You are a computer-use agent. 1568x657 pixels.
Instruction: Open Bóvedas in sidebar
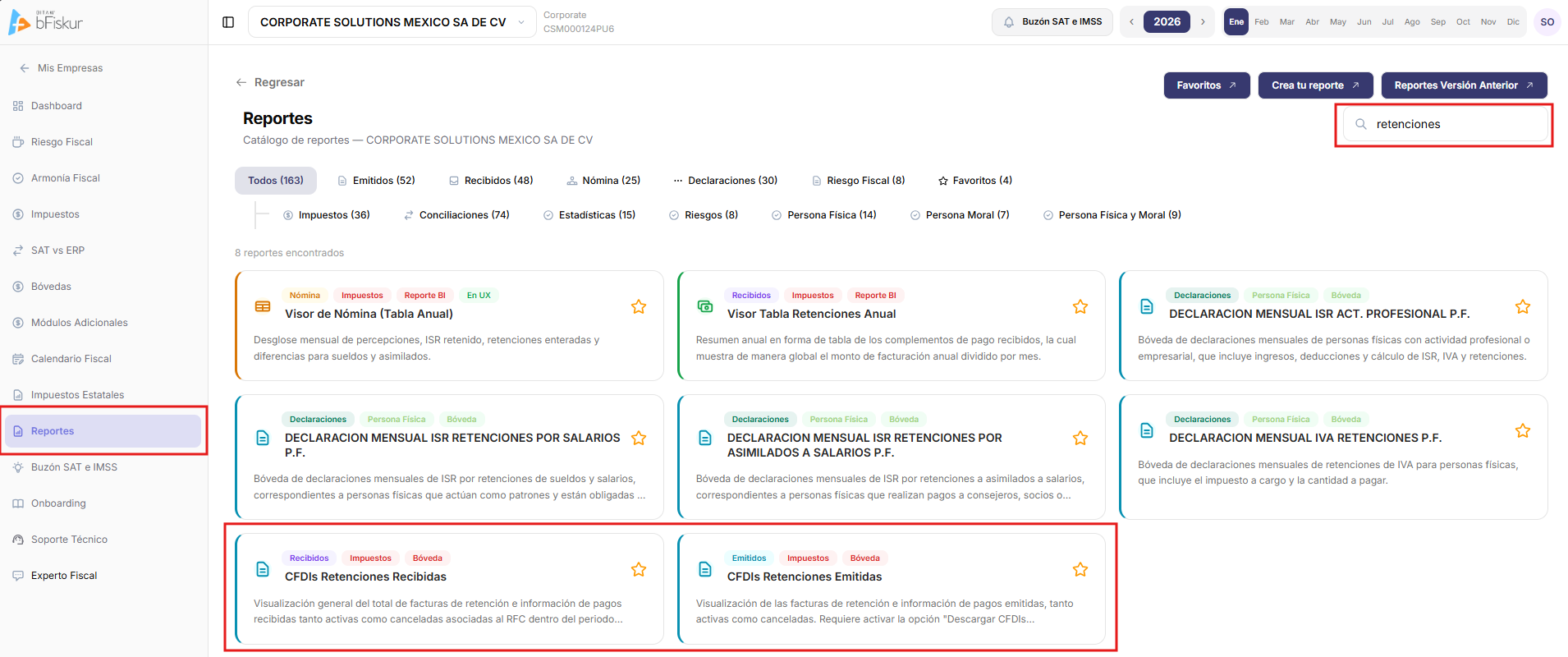pyautogui.click(x=103, y=287)
